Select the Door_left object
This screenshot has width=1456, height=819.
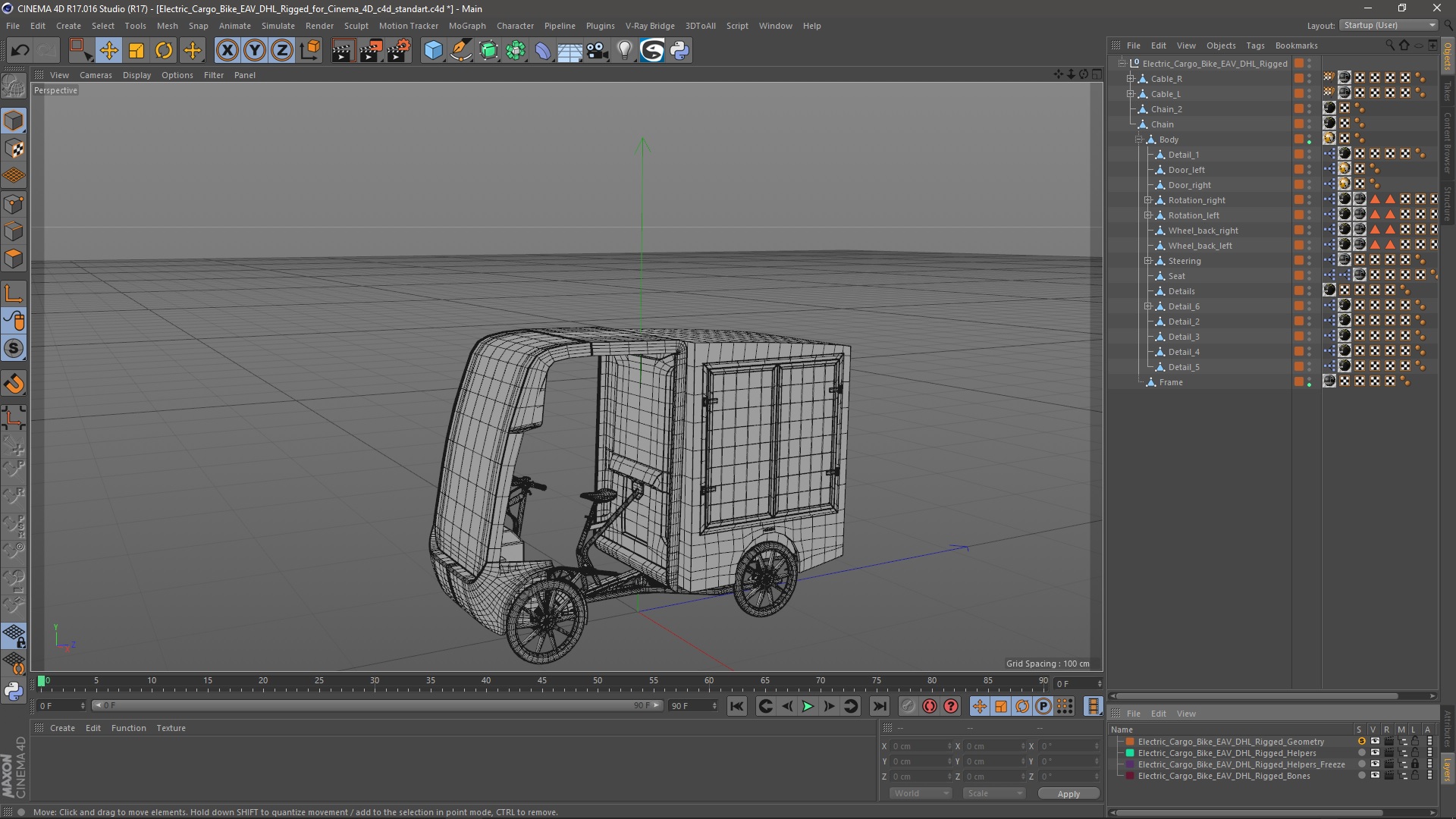1186,170
